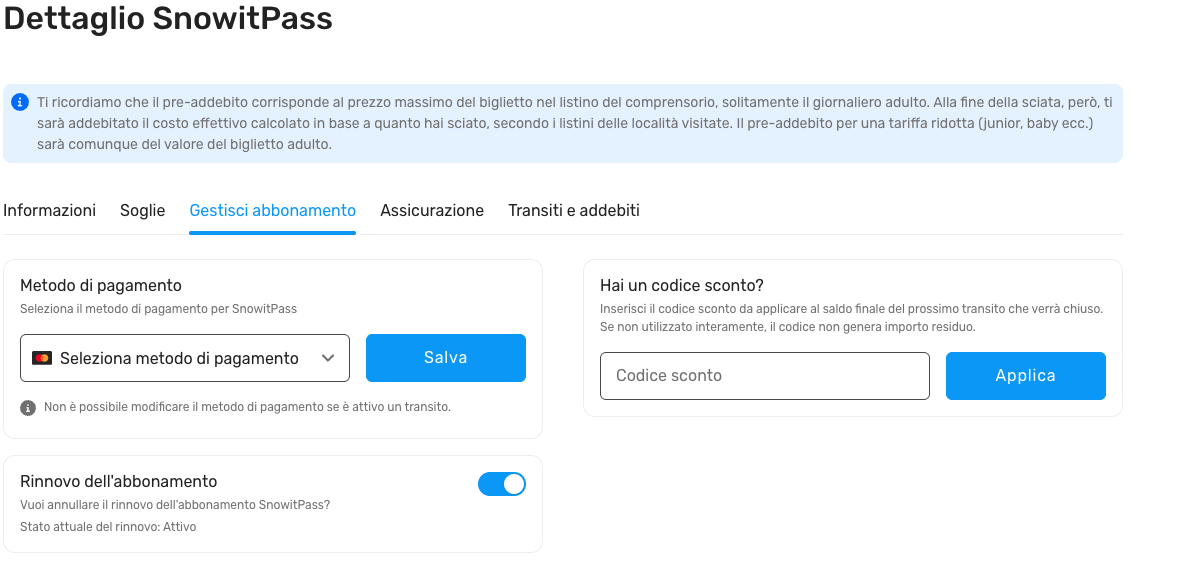Viewport: 1188px width, 561px height.
Task: Click the "Rinnovo dell'abbonamento" card title
Action: (118, 481)
